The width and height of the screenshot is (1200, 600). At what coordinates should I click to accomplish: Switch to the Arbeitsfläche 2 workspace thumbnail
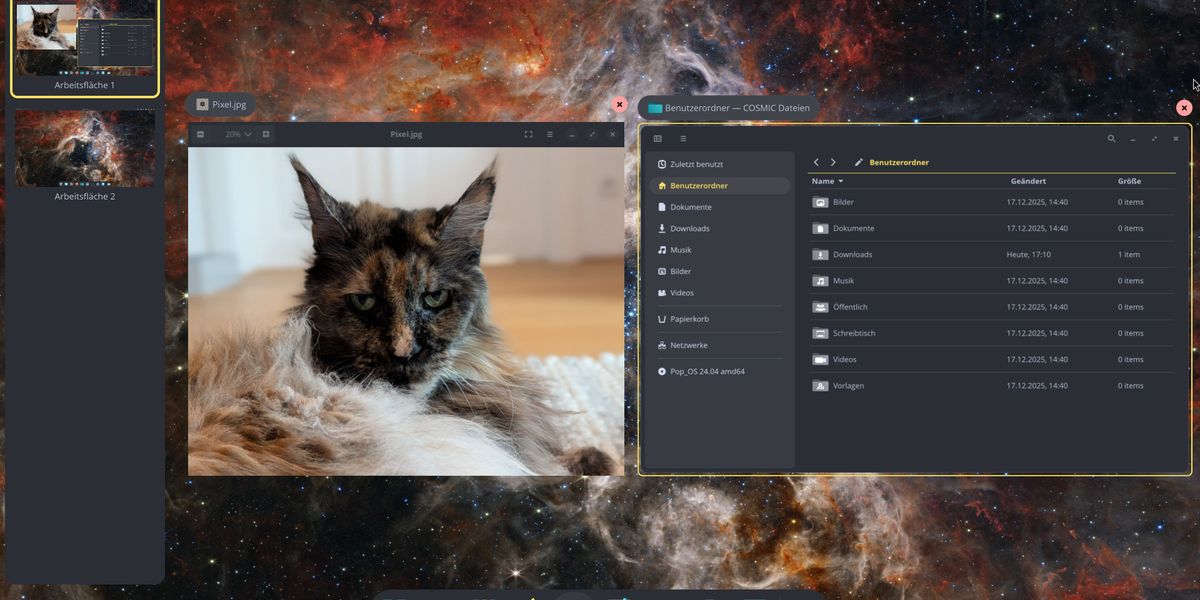[85, 149]
